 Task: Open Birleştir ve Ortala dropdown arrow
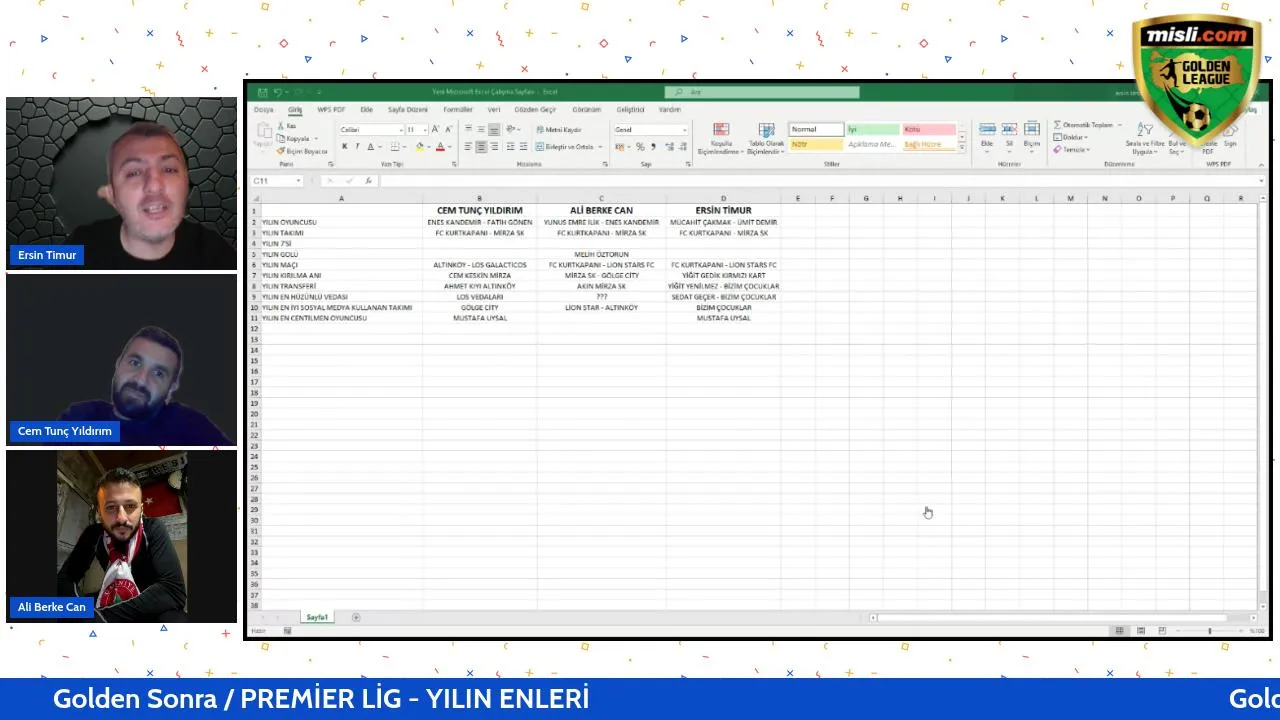tap(601, 147)
